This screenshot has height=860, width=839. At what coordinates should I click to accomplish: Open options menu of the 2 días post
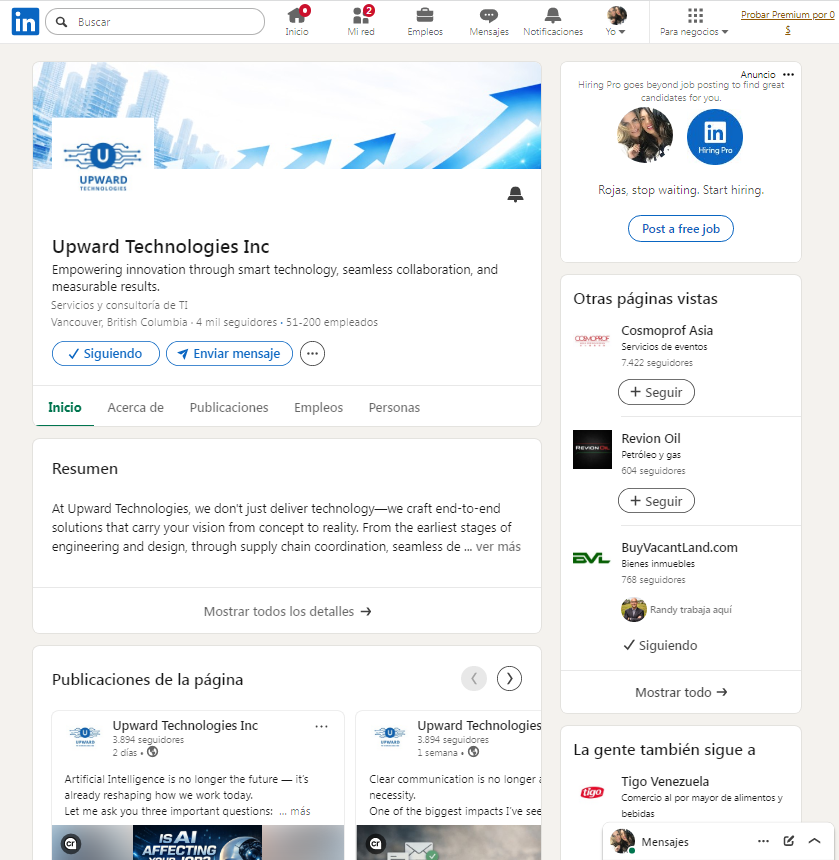[321, 726]
